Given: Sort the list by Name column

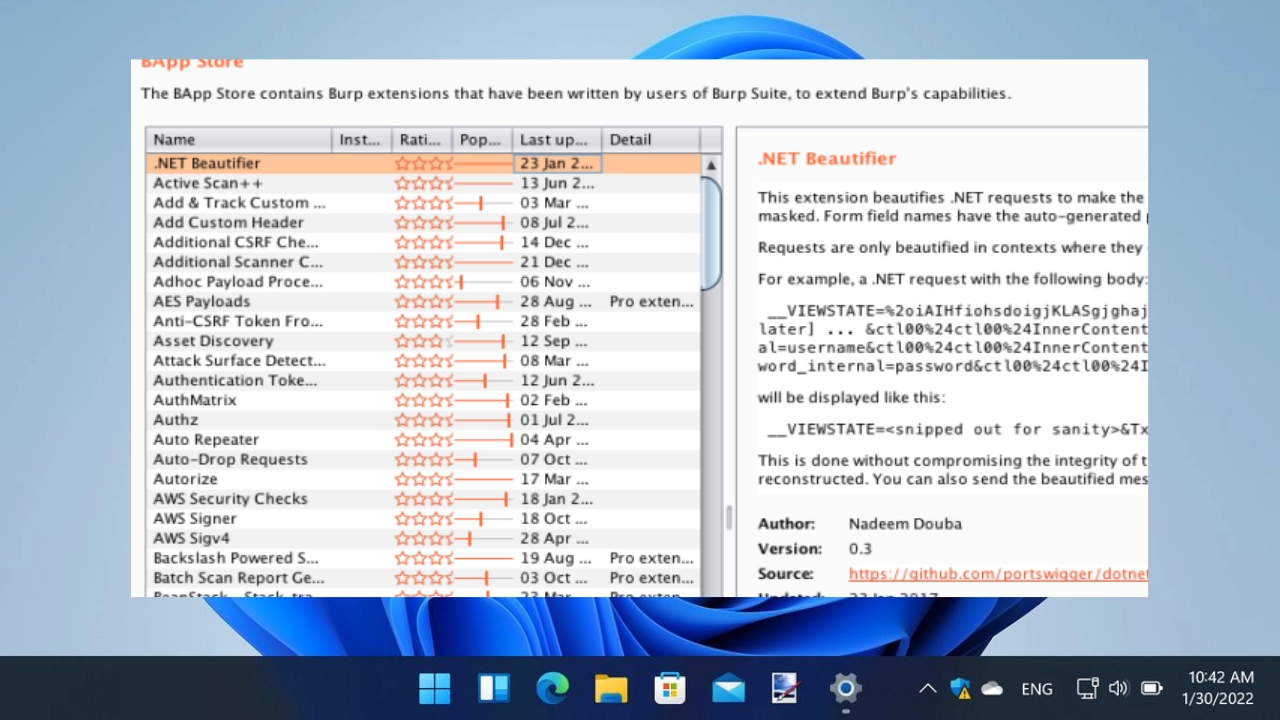Looking at the screenshot, I should pyautogui.click(x=239, y=139).
